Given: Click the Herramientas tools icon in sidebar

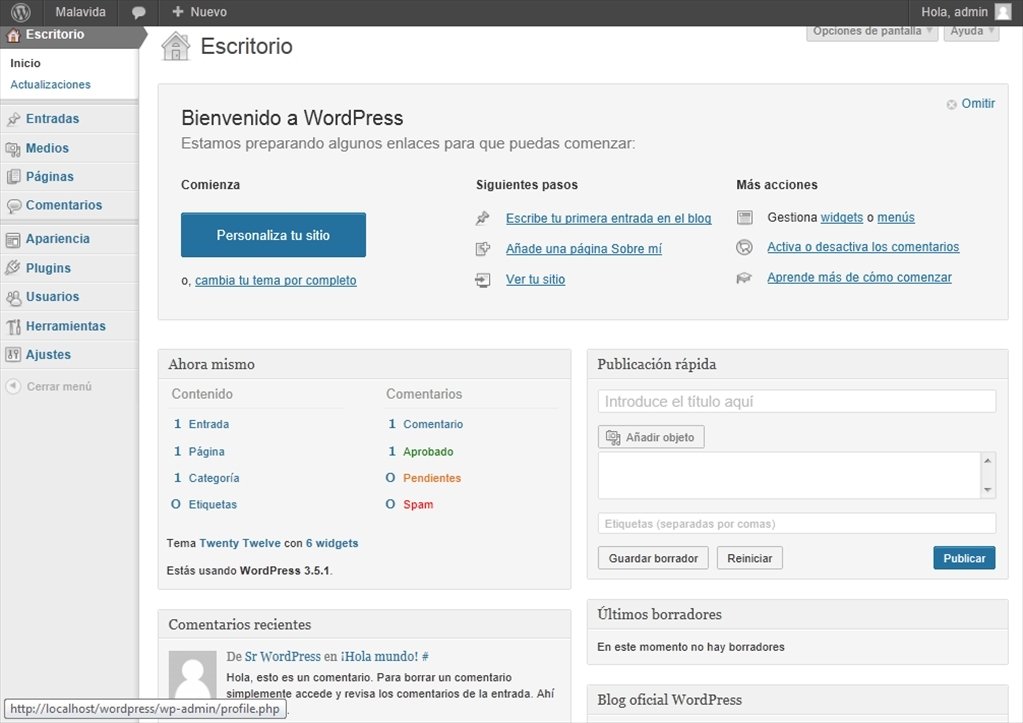Looking at the screenshot, I should pos(13,326).
